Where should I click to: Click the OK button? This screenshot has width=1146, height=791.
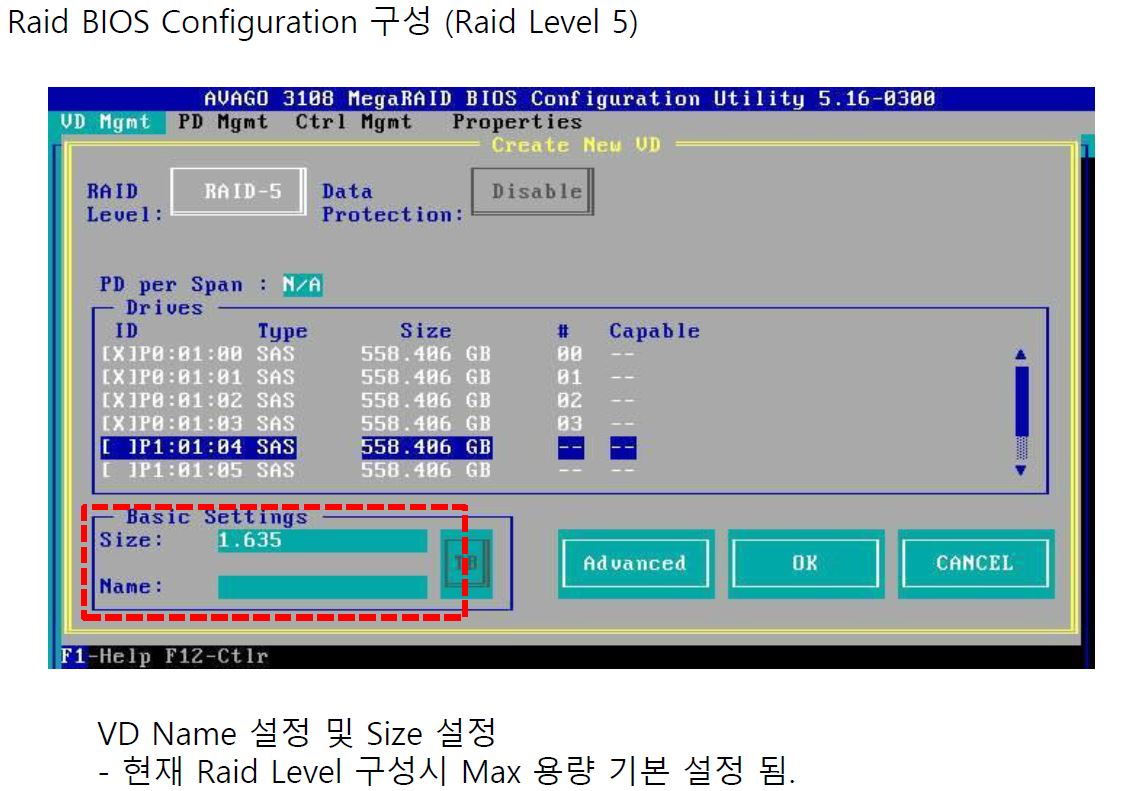pyautogui.click(x=804, y=564)
